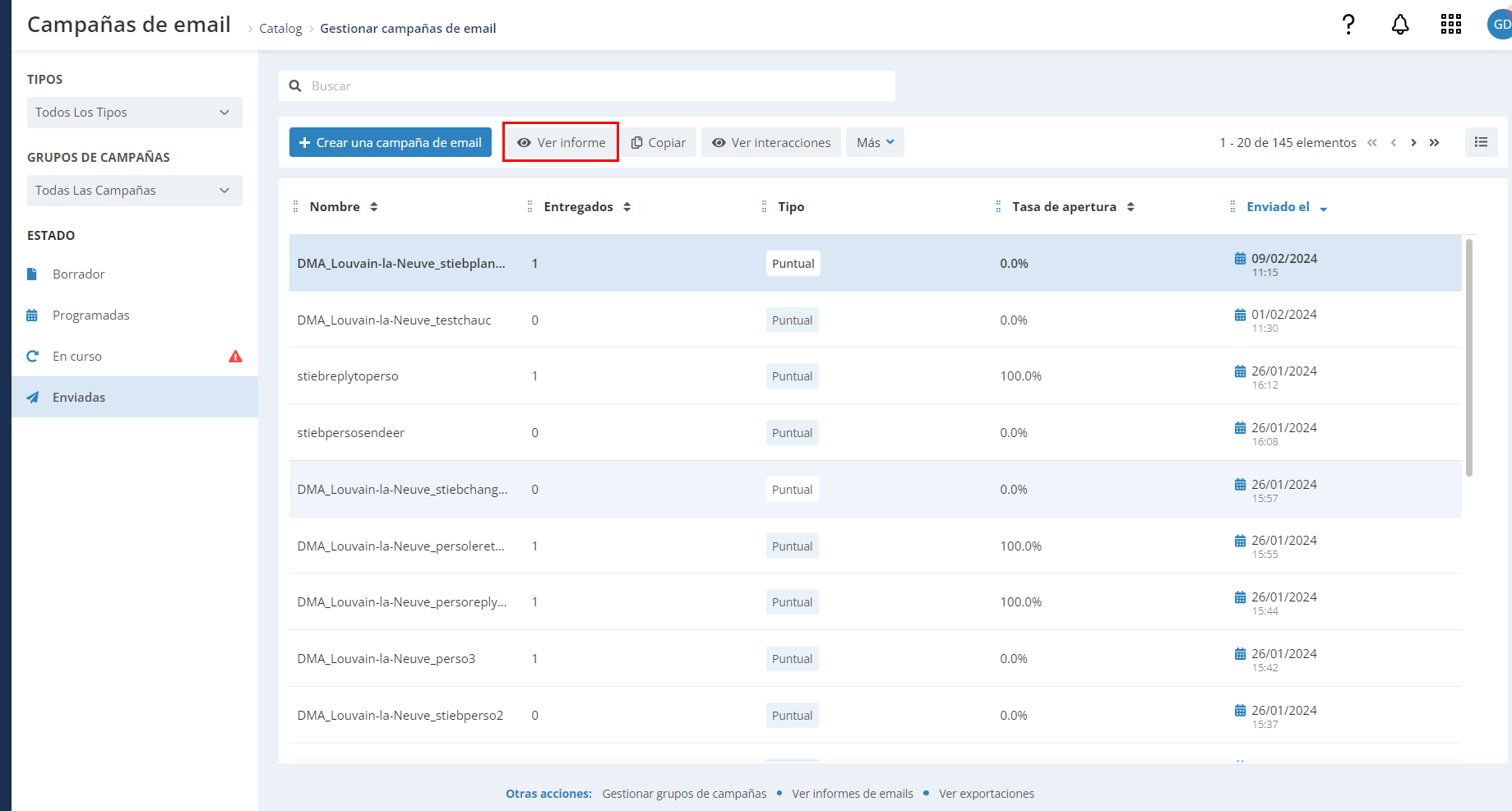Screen dimensions: 1512x811
Task: Click the Ver interacciones button
Action: click(x=771, y=142)
